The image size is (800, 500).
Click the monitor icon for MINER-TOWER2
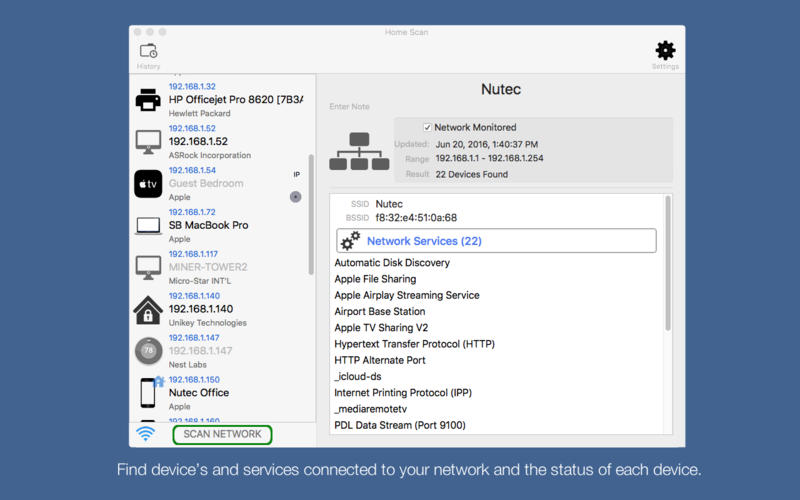(x=148, y=267)
